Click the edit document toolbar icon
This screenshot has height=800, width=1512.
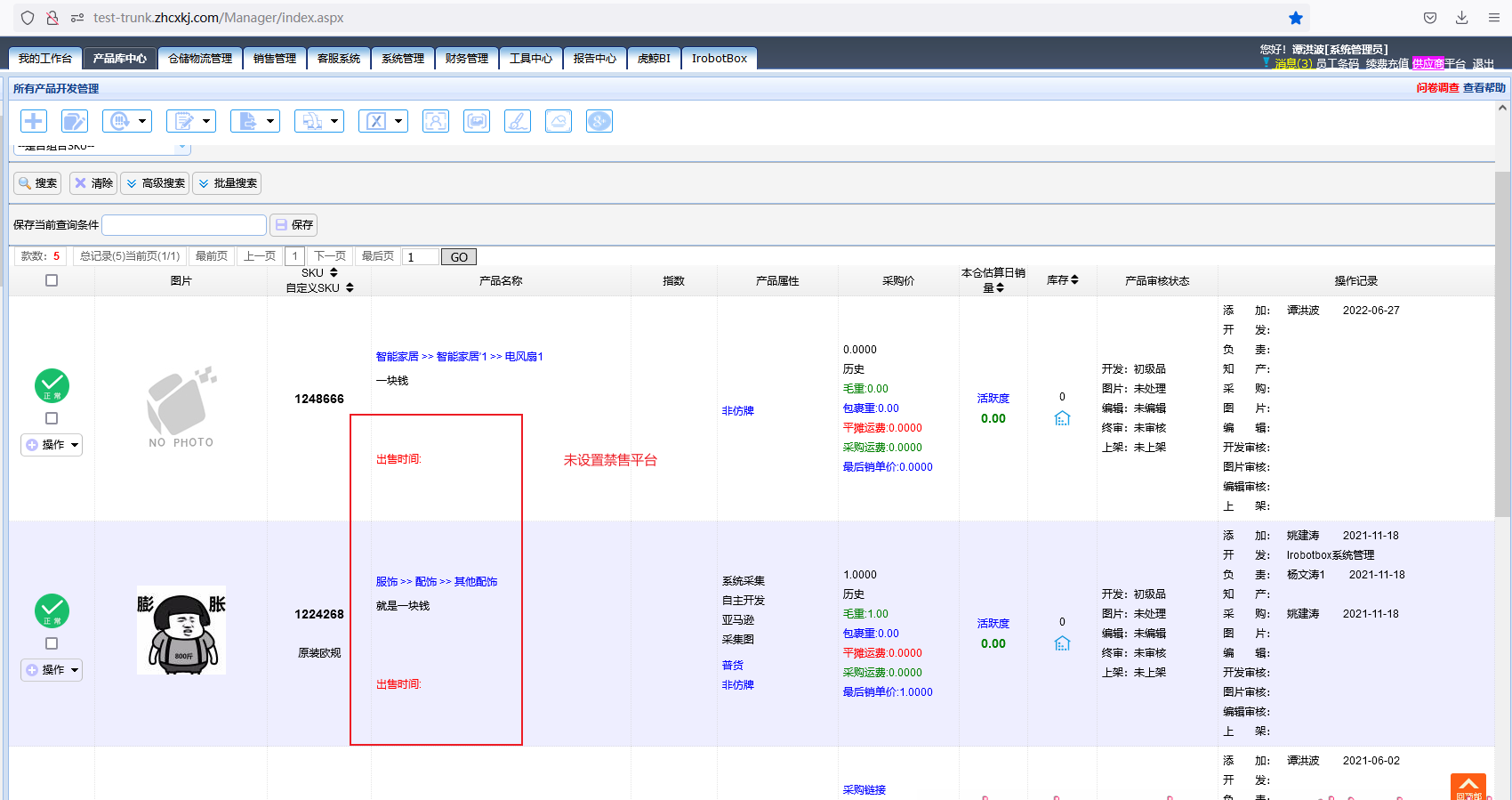click(x=75, y=121)
